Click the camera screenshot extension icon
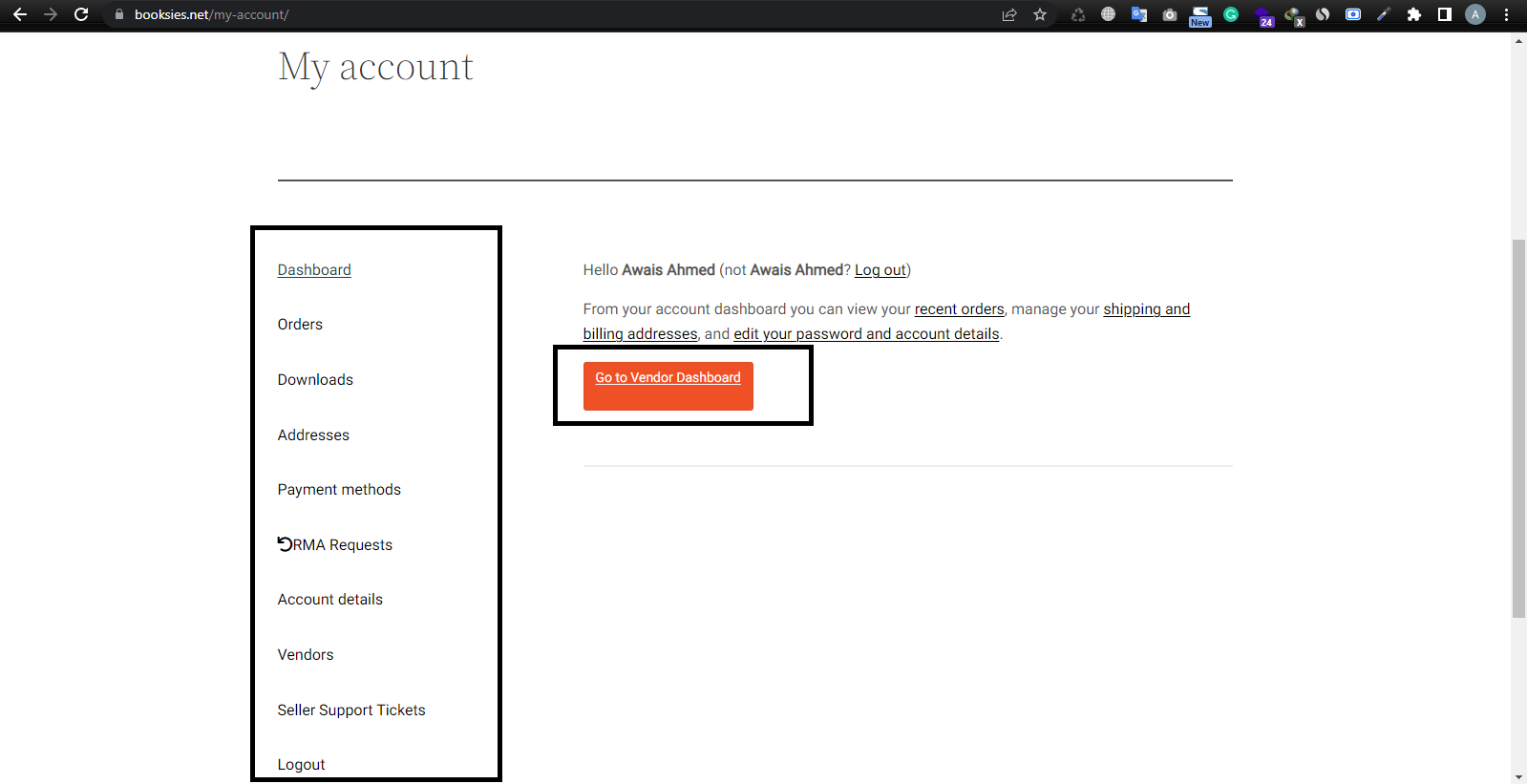Viewport: 1527px width, 784px height. tap(1170, 14)
